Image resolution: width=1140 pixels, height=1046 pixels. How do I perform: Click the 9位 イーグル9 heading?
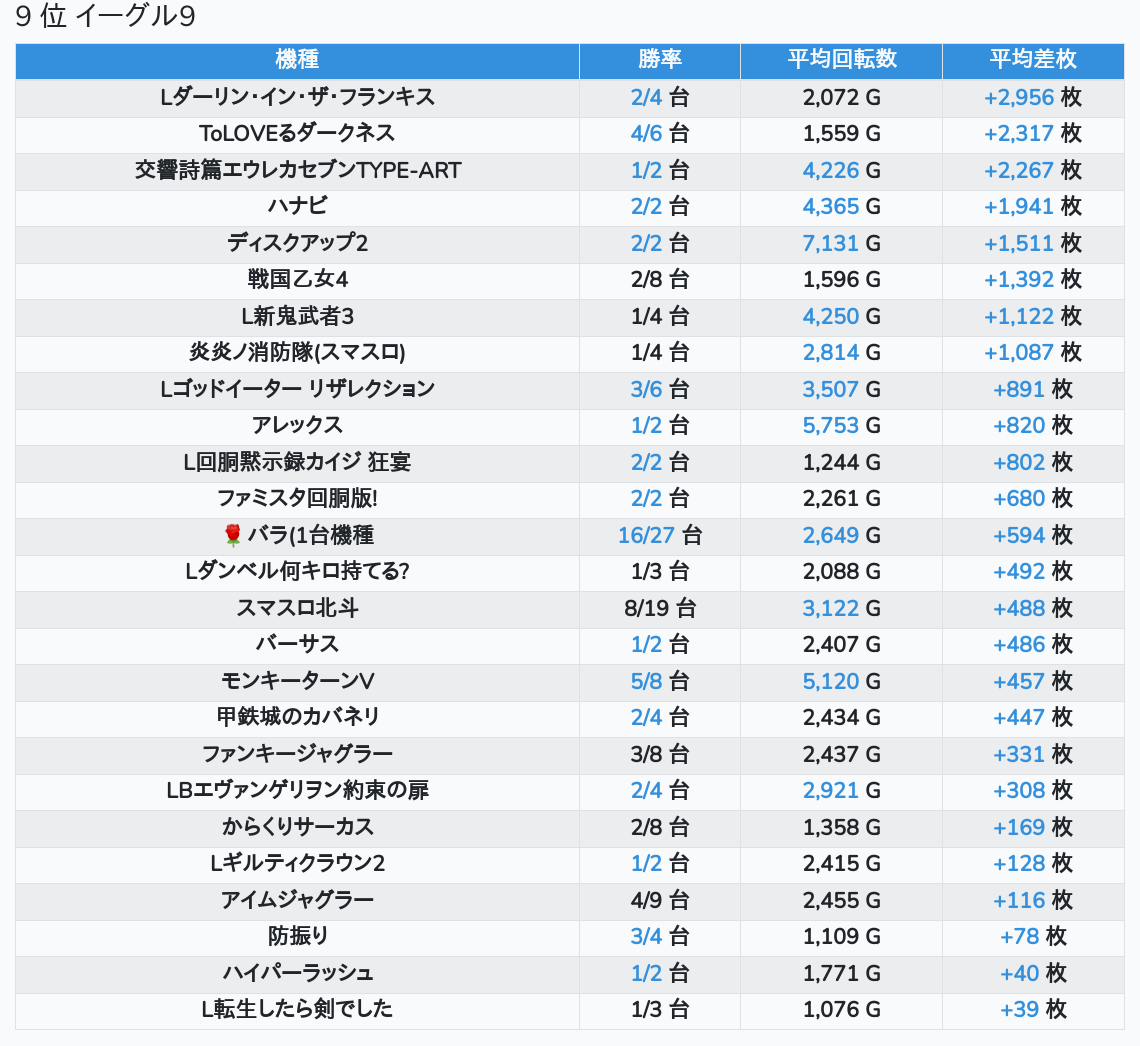pyautogui.click(x=105, y=18)
